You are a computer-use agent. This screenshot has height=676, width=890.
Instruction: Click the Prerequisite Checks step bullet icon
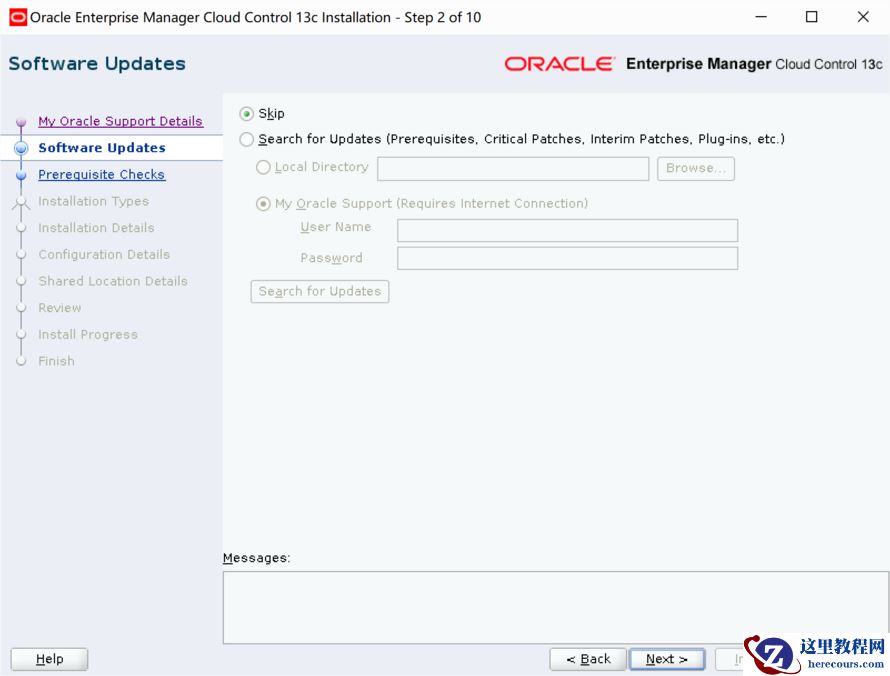tap(21, 175)
